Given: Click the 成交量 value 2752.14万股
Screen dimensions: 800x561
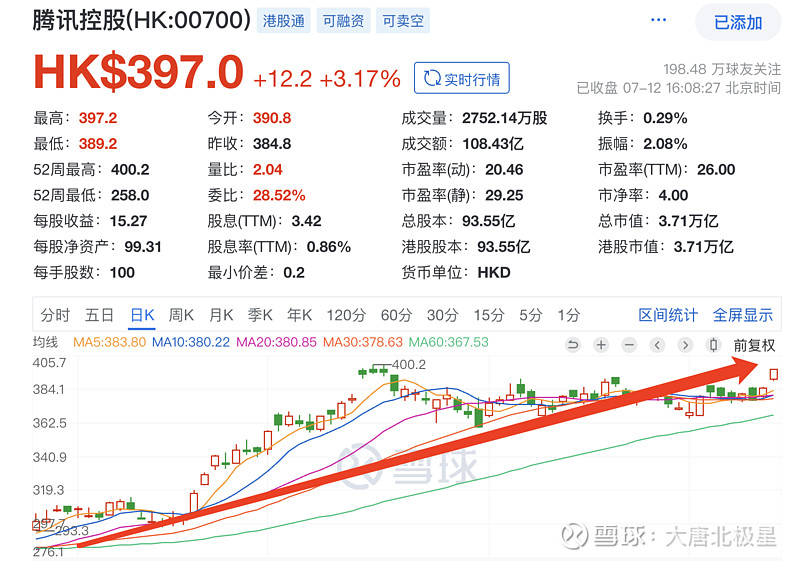Looking at the screenshot, I should [x=505, y=118].
